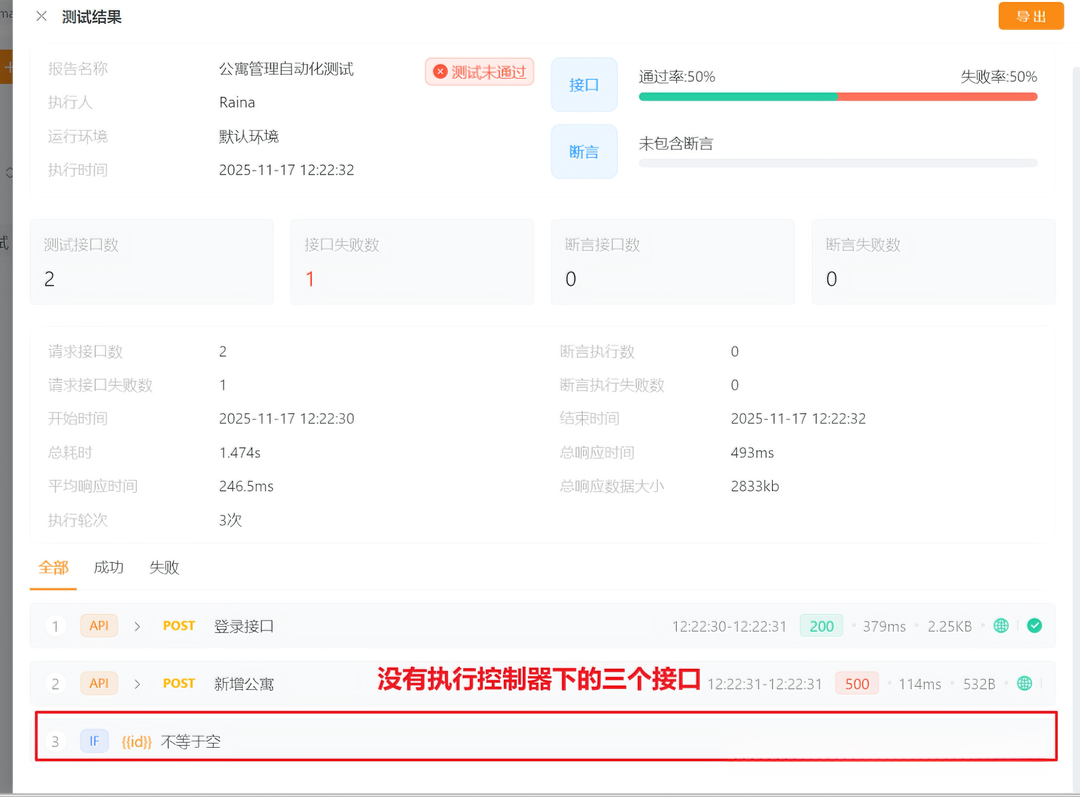
Task: Select the 接口 summary tile
Action: tap(584, 85)
